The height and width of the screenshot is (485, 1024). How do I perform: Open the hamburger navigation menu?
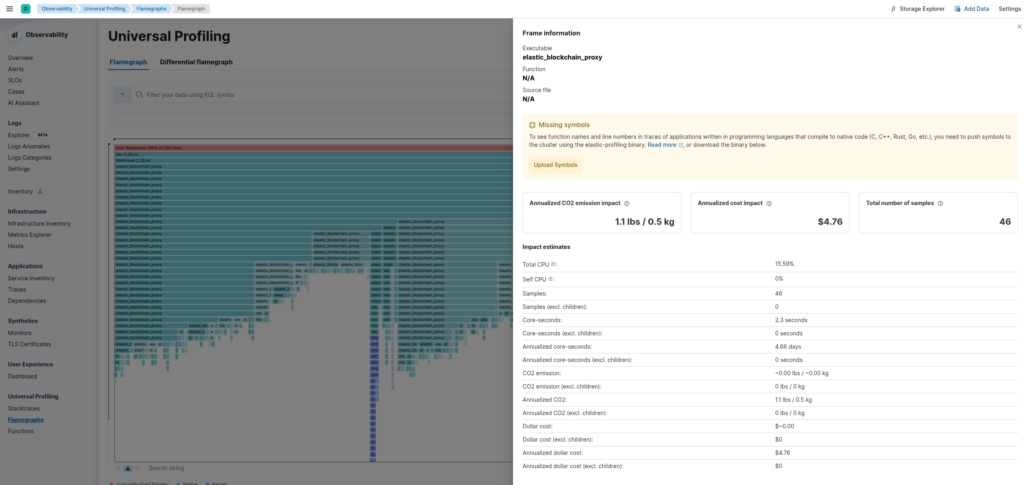coord(9,9)
